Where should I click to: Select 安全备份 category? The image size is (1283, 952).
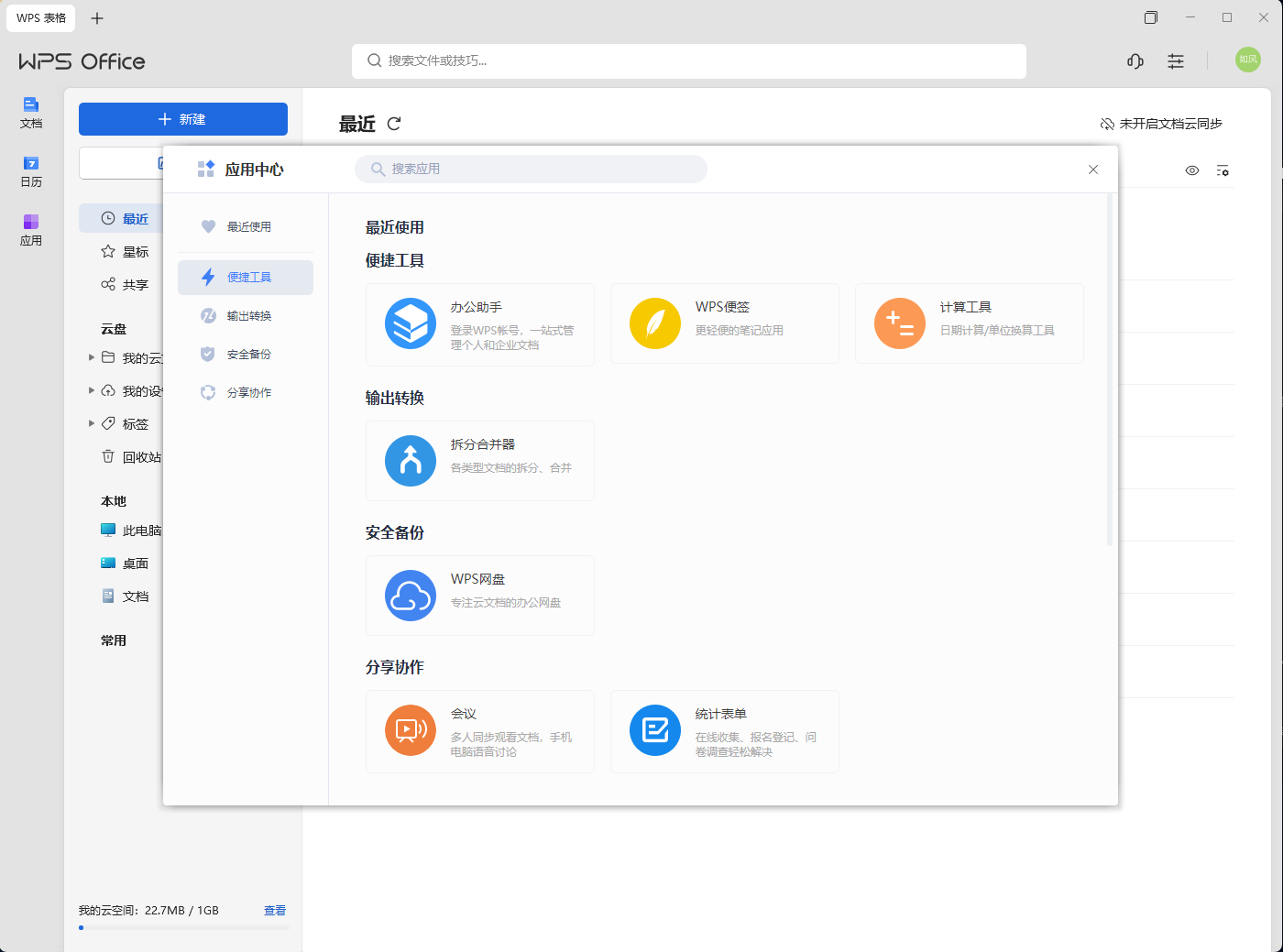click(x=246, y=354)
